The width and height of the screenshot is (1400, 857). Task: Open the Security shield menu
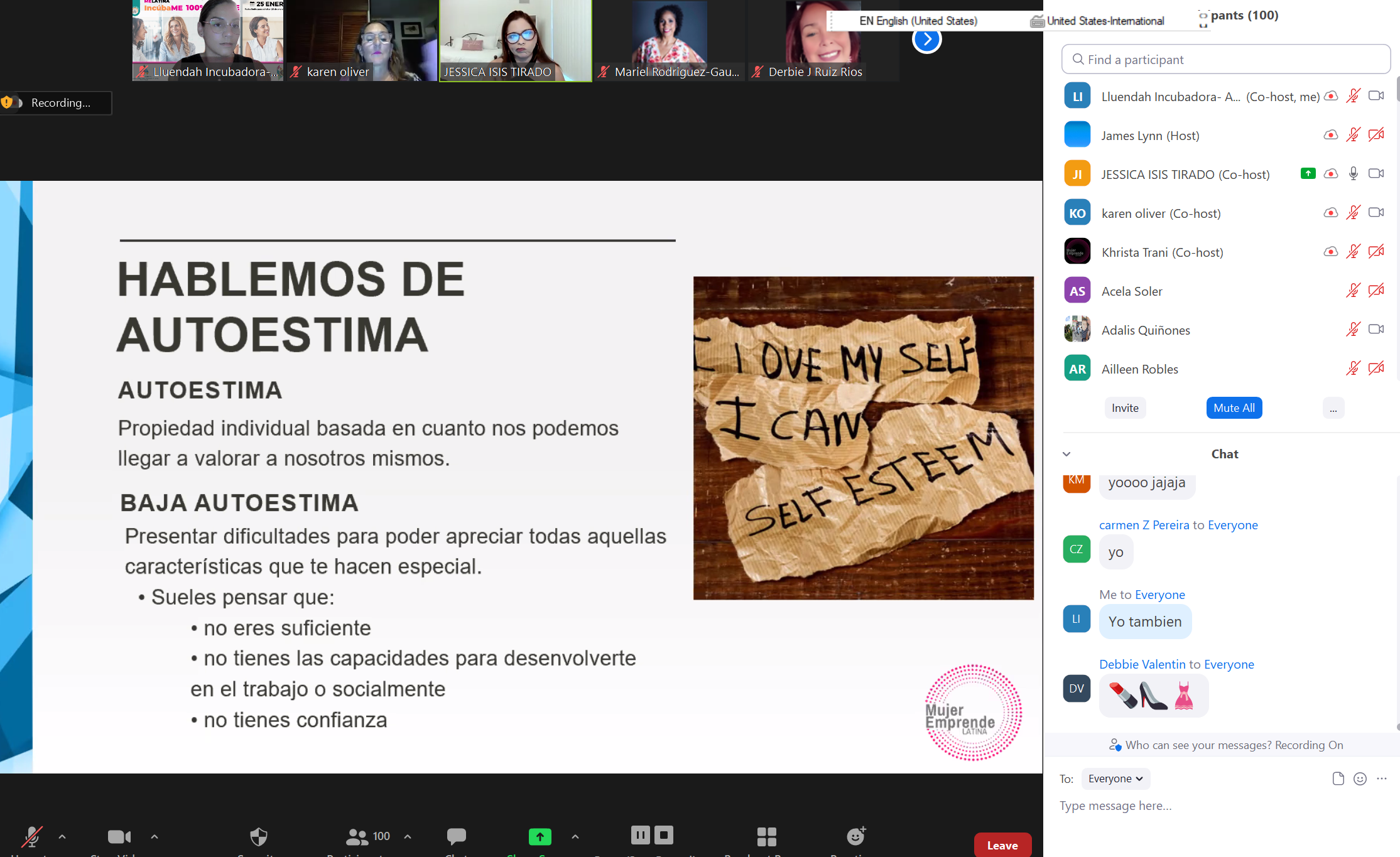click(x=259, y=836)
